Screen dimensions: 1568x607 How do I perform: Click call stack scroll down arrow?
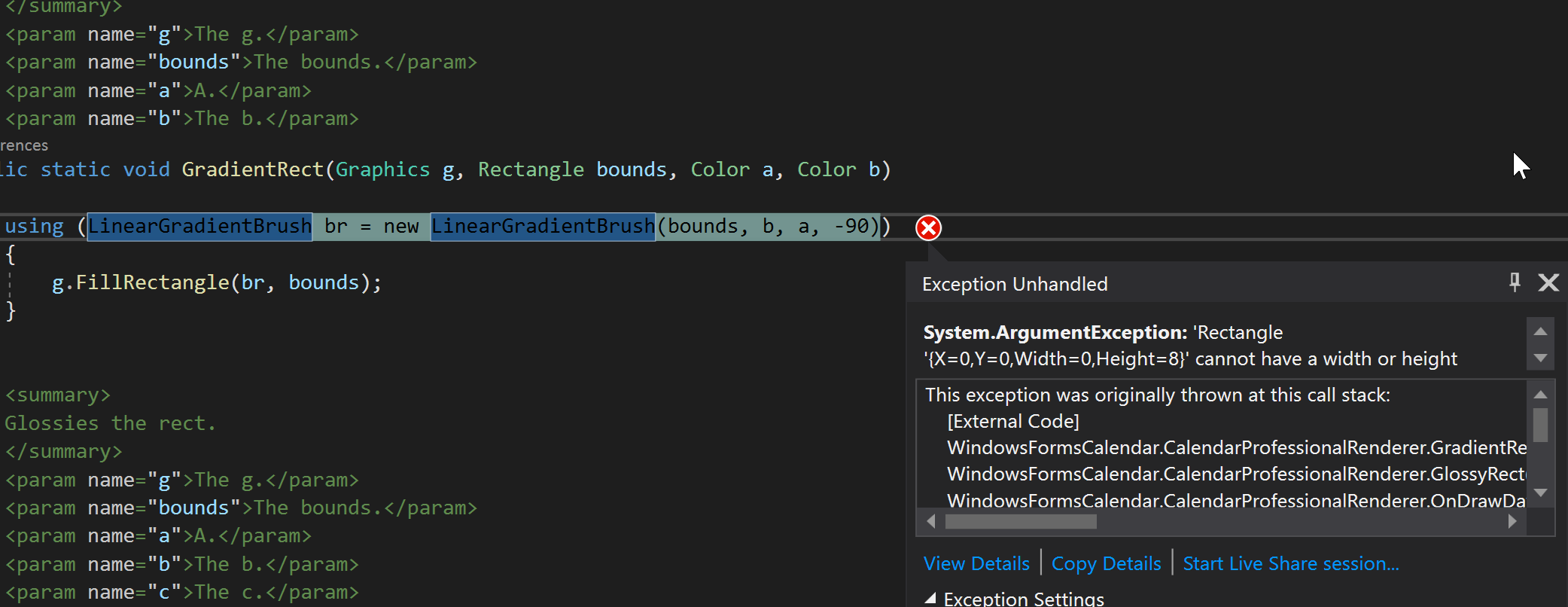click(1540, 493)
